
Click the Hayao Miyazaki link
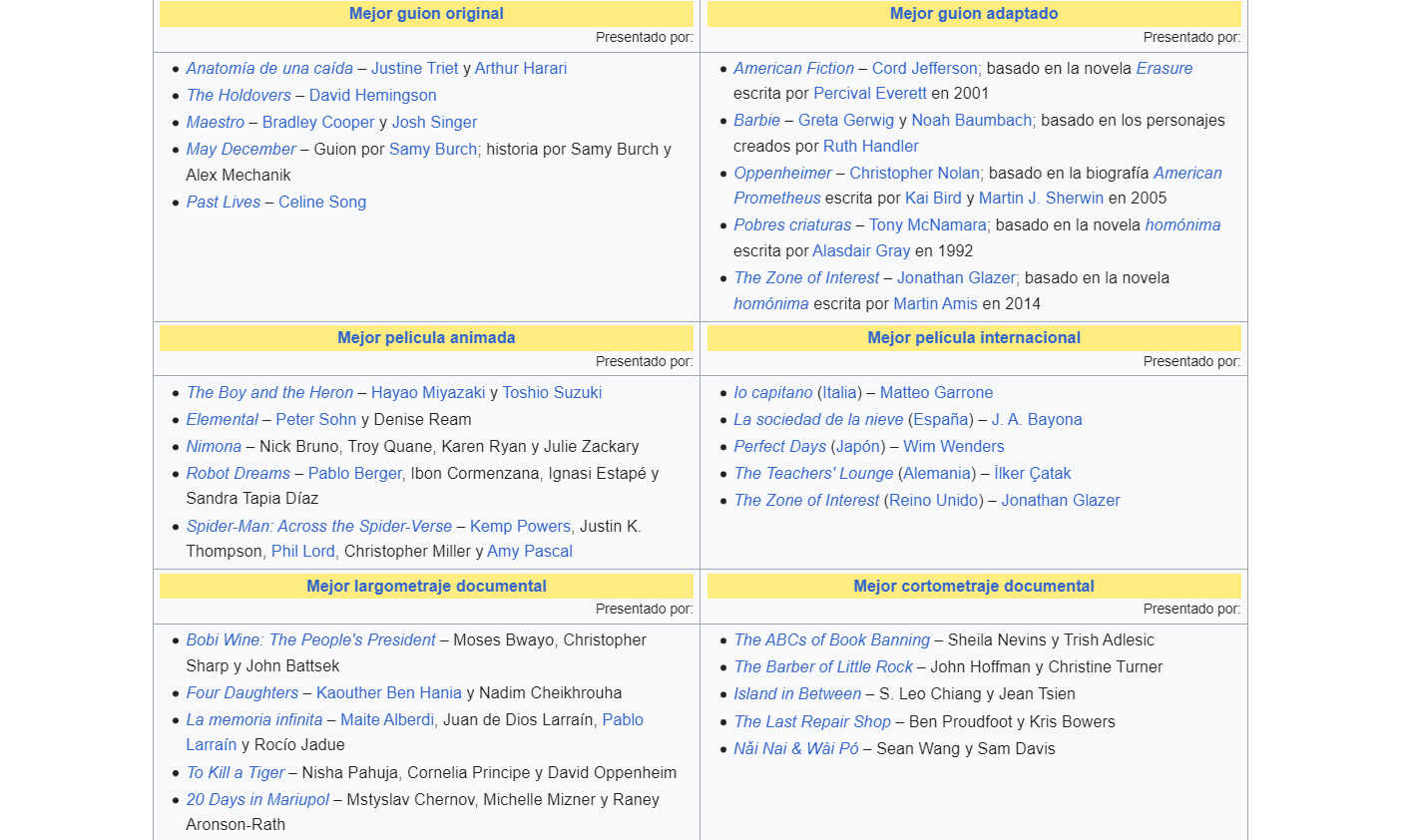pyautogui.click(x=428, y=393)
